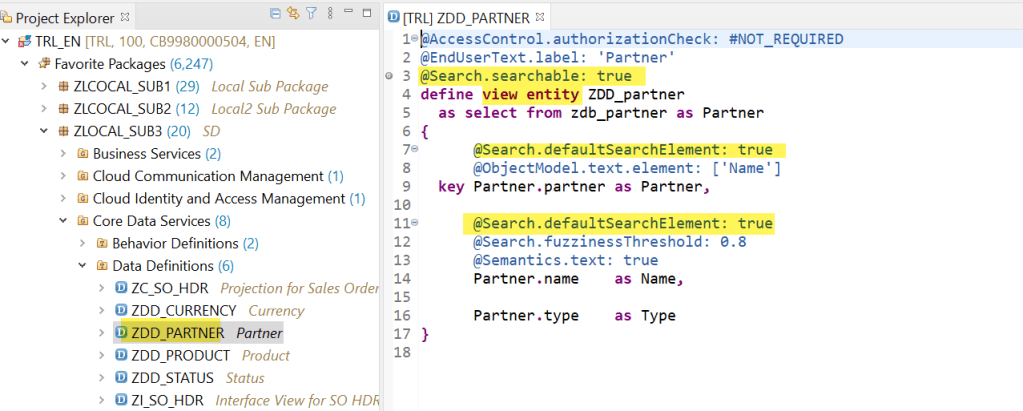This screenshot has width=1023, height=411.
Task: Click the Collapse All icon in Project Explorer
Action: 276,13
